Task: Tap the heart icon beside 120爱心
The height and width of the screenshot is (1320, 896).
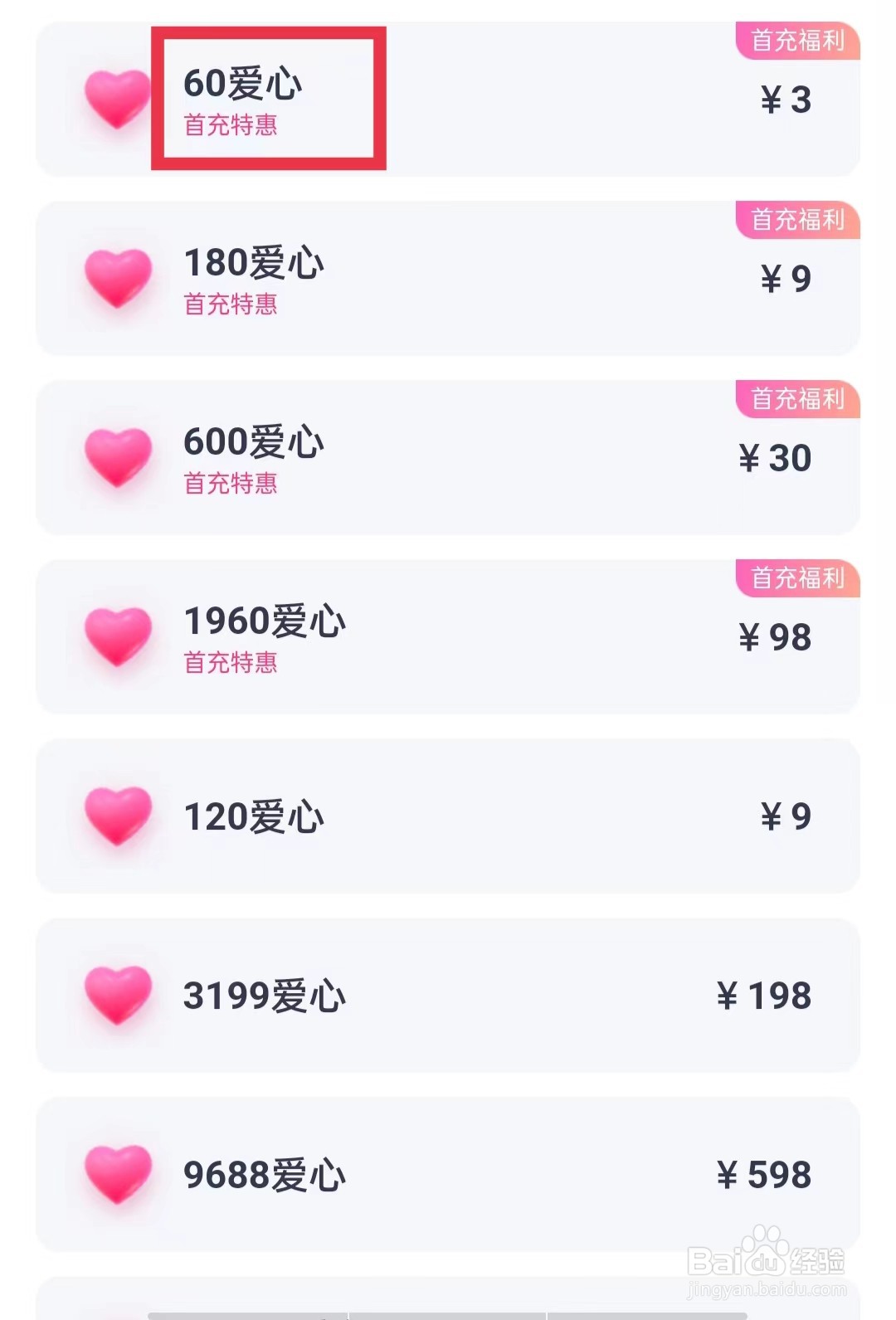Action: pos(118,816)
